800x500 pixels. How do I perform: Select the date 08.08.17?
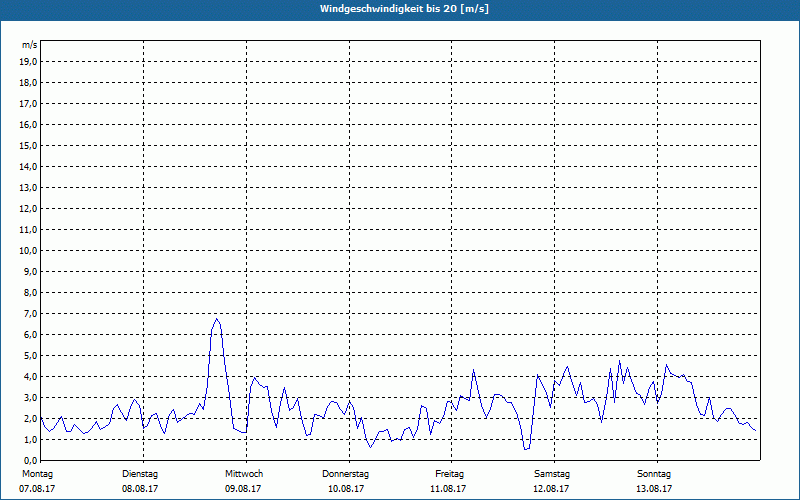pos(140,489)
